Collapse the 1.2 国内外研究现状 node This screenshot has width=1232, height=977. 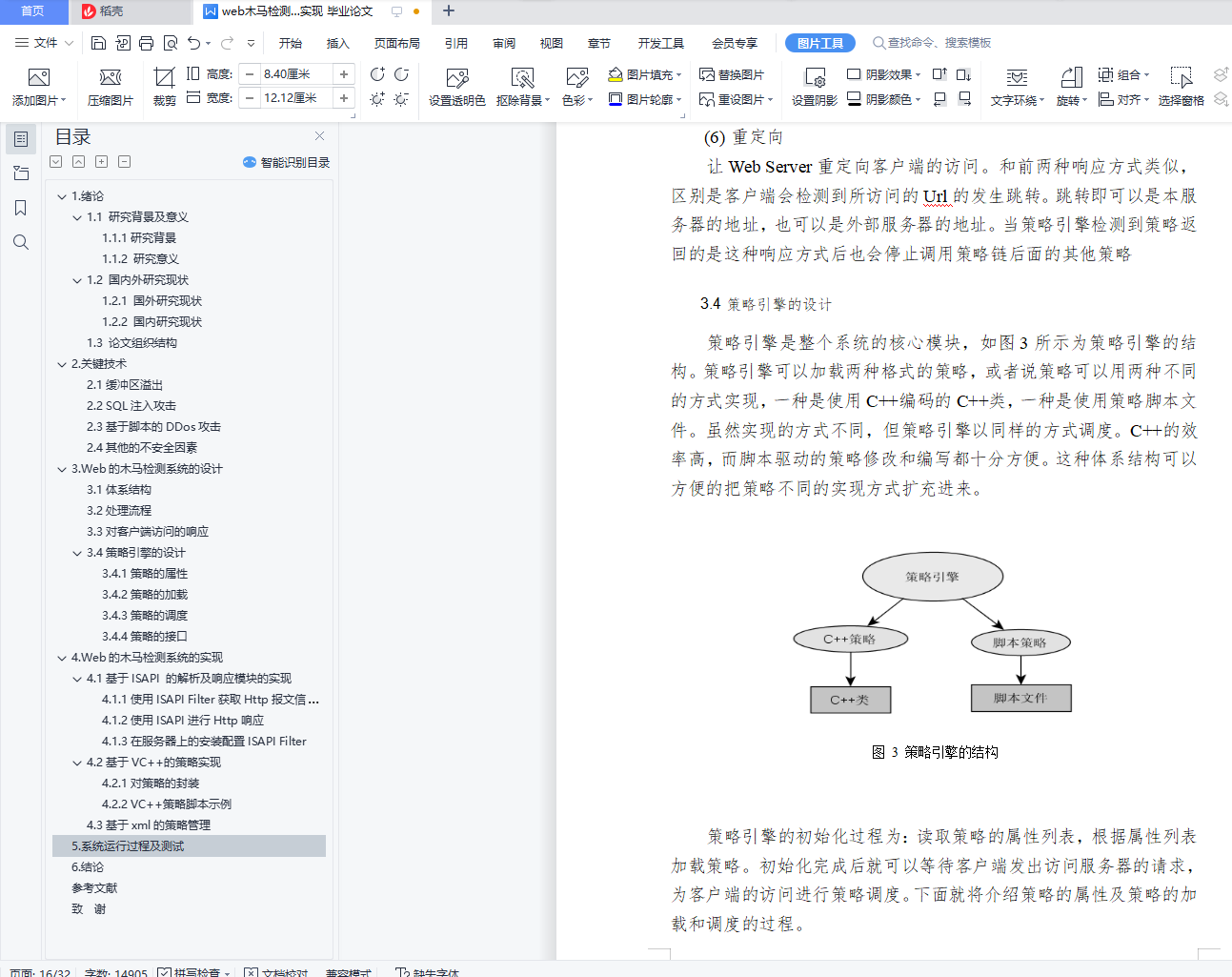tap(77, 280)
